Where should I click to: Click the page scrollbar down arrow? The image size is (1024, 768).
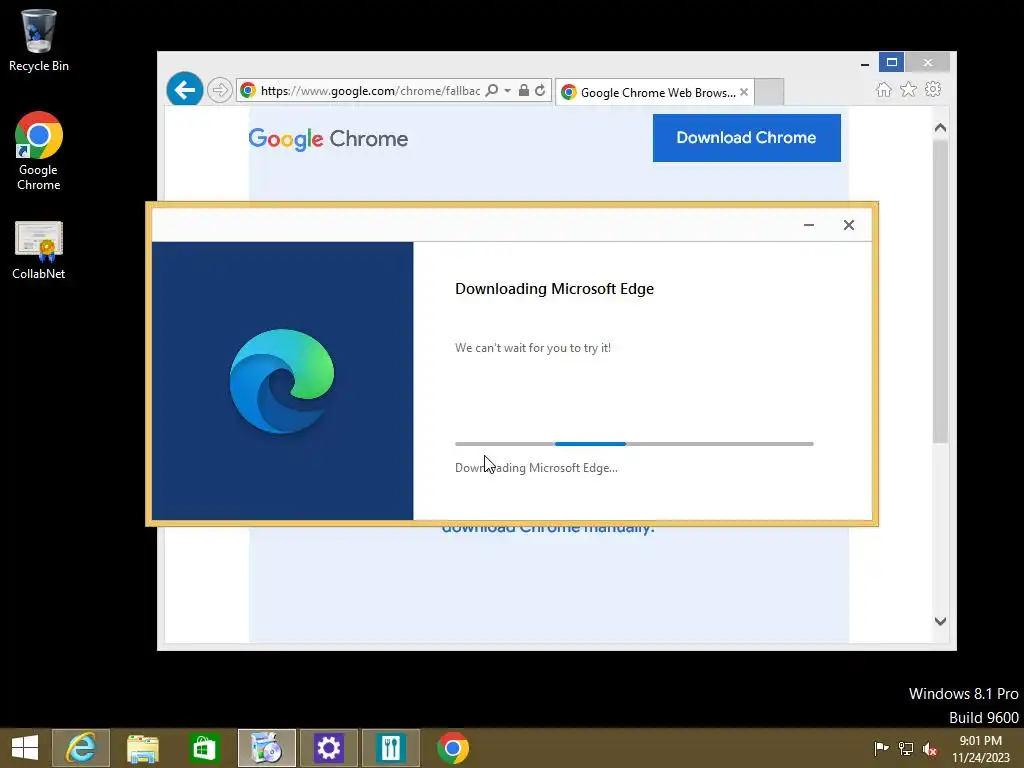click(940, 621)
